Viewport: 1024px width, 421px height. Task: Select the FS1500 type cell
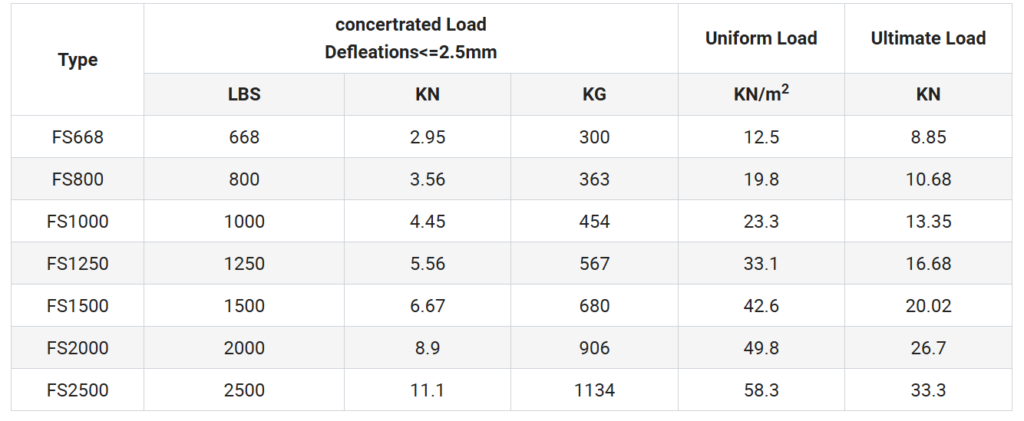(x=78, y=305)
